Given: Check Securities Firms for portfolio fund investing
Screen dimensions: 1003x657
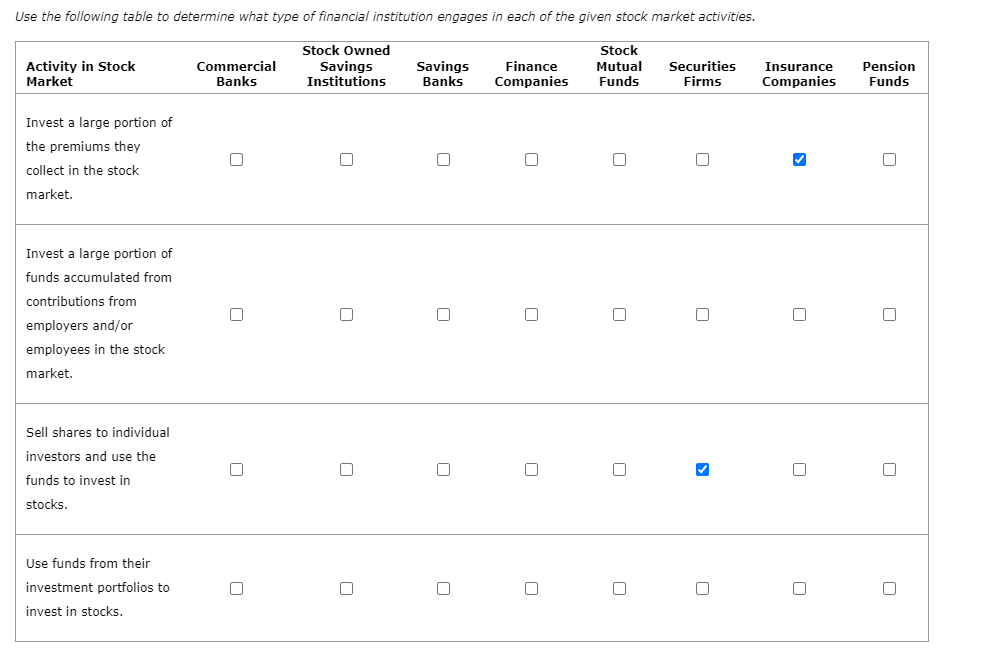Looking at the screenshot, I should click(x=702, y=588).
